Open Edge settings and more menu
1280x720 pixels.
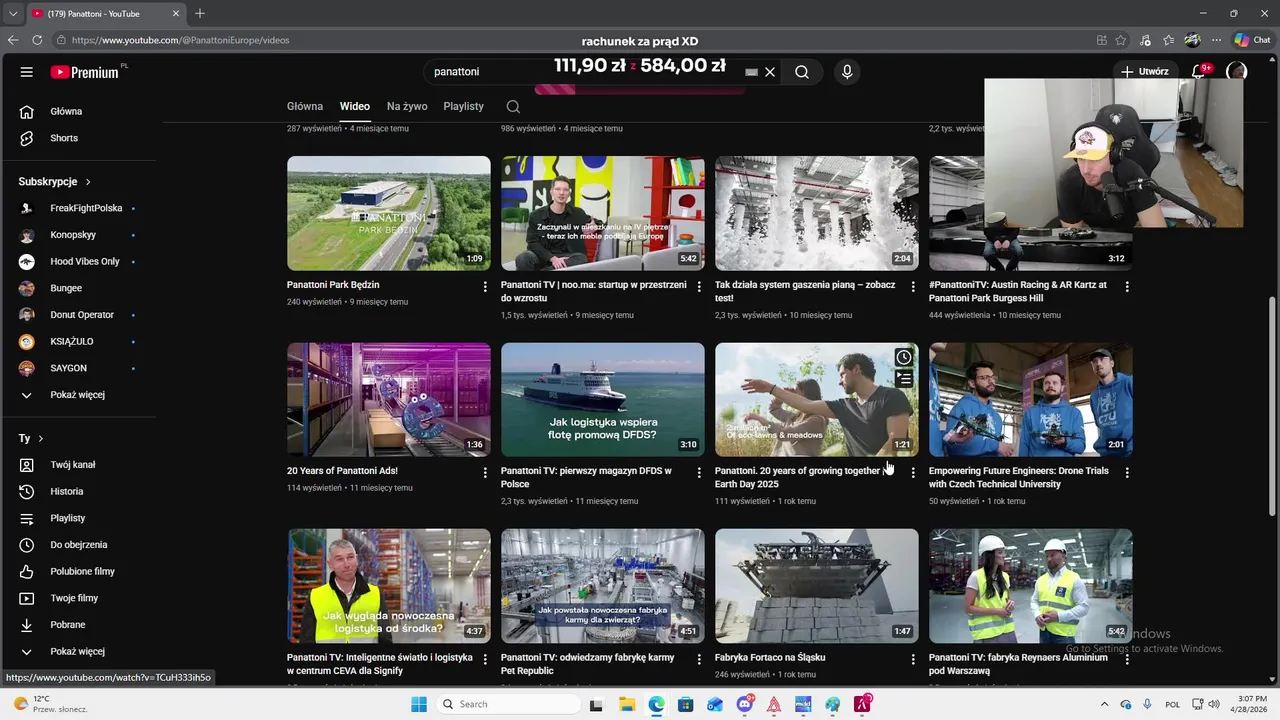coord(1216,40)
